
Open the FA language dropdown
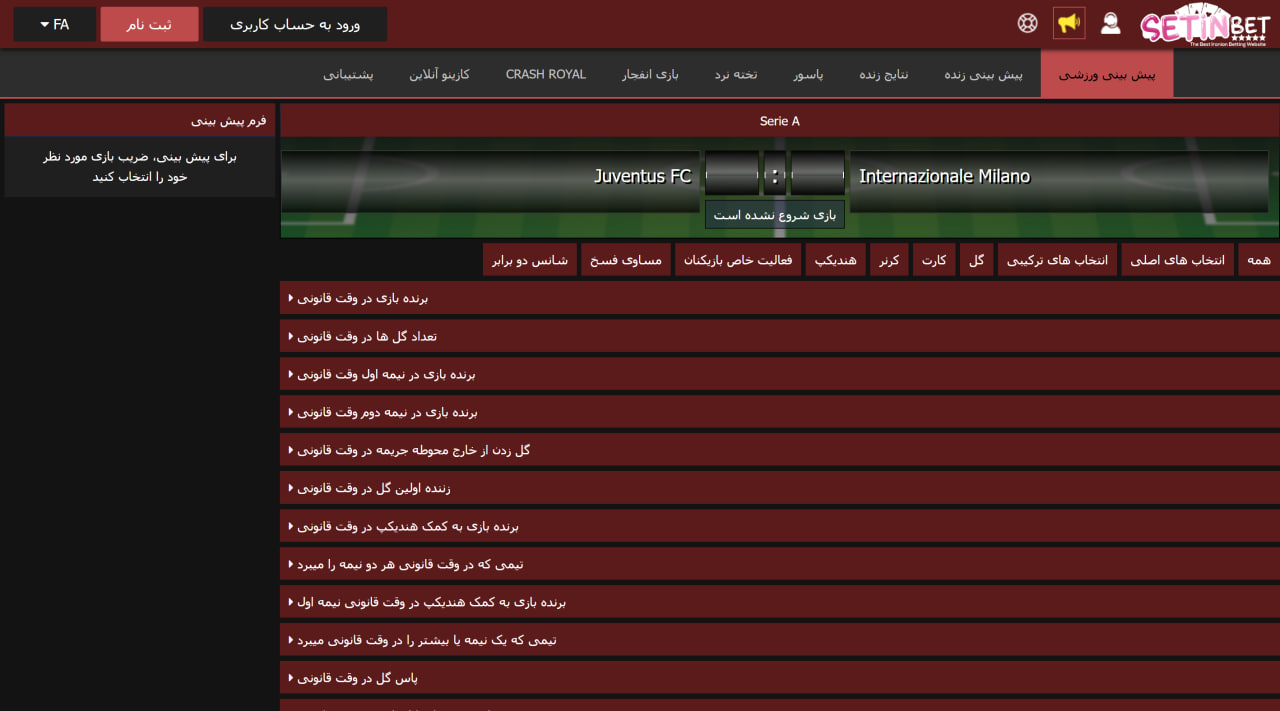53,22
